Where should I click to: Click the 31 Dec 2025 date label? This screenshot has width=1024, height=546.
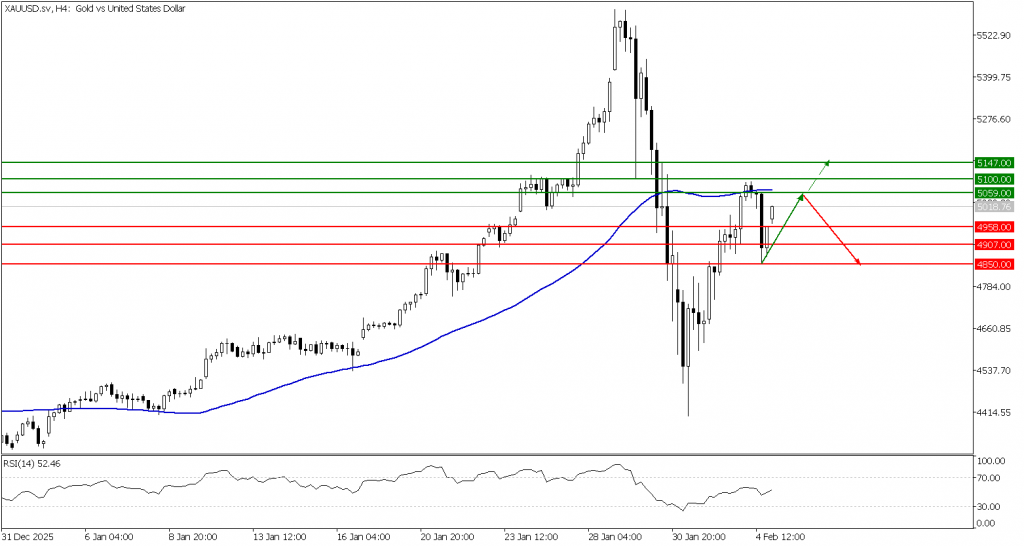(27, 535)
